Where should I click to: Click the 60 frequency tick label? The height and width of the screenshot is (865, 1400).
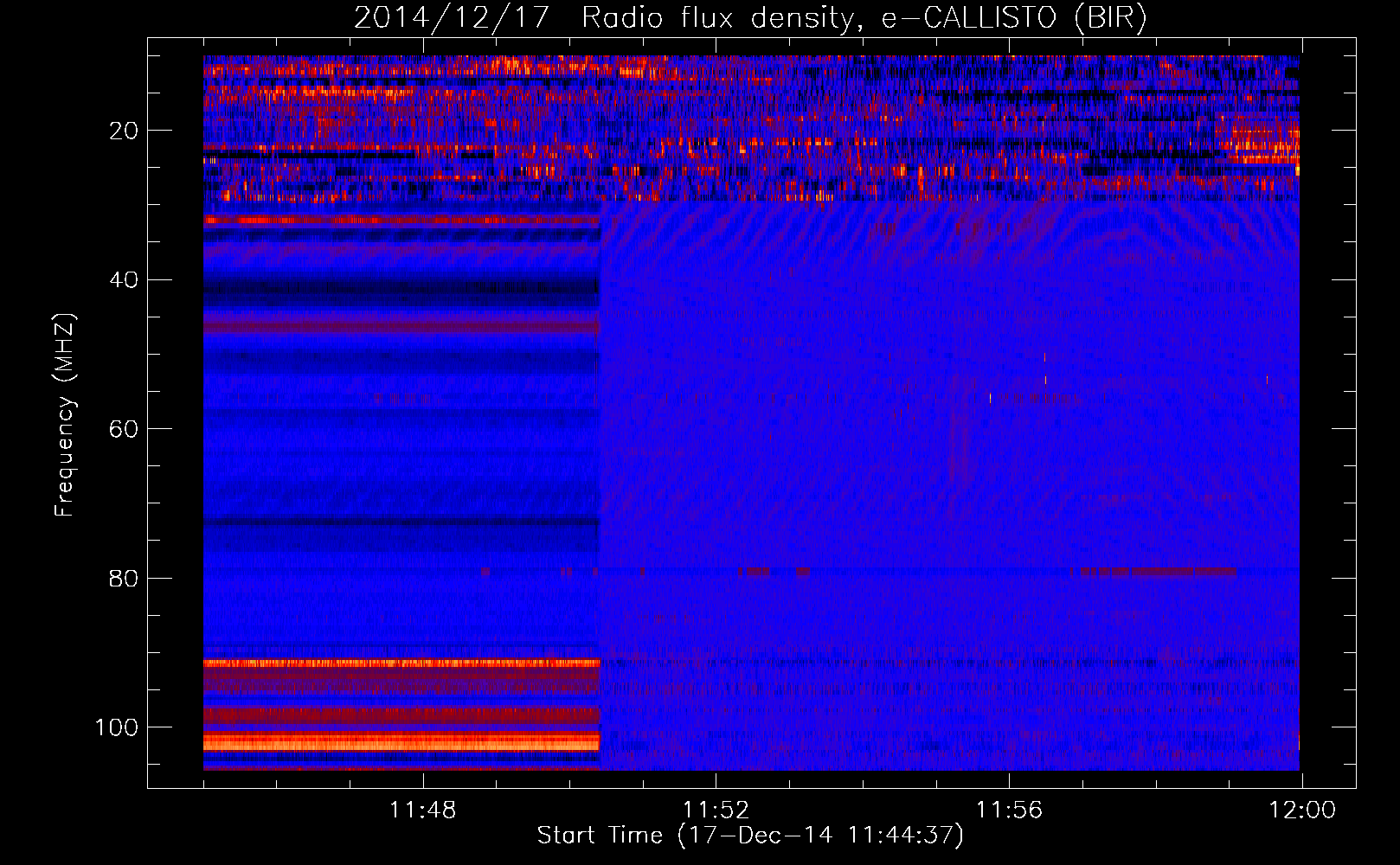pyautogui.click(x=124, y=429)
